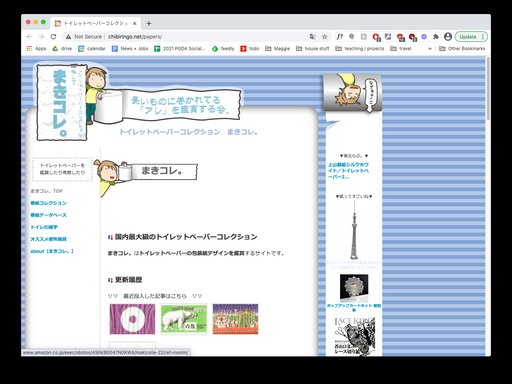Click the green Update button
The image size is (512, 384).
(471, 37)
